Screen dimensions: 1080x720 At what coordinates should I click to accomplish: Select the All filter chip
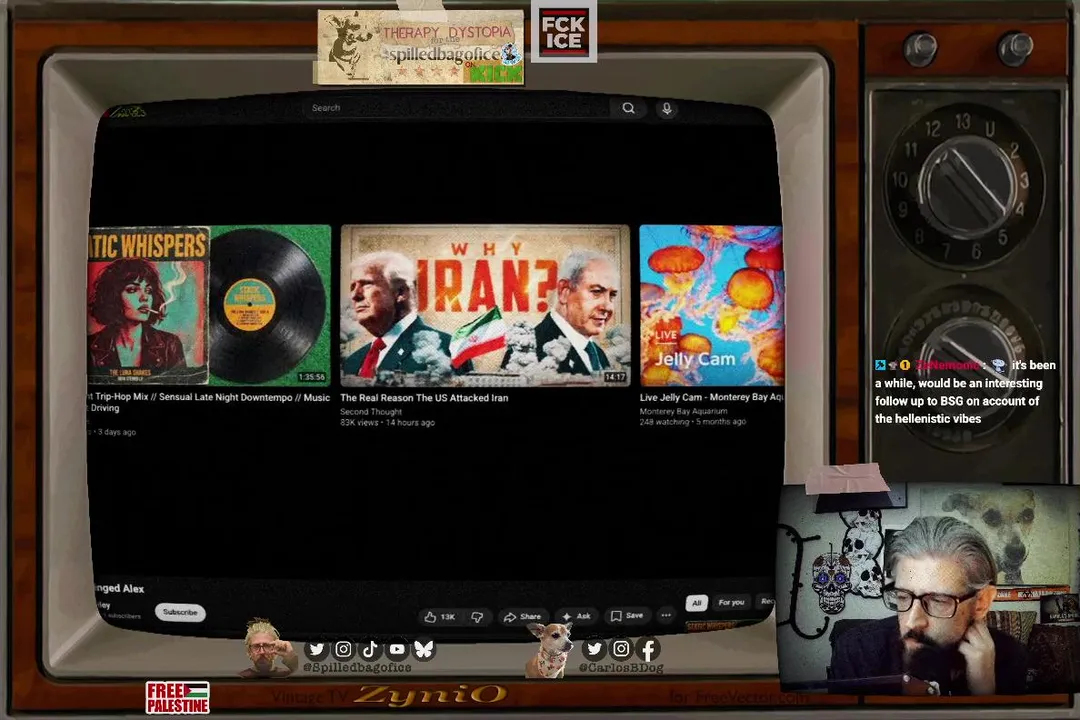[x=696, y=603]
